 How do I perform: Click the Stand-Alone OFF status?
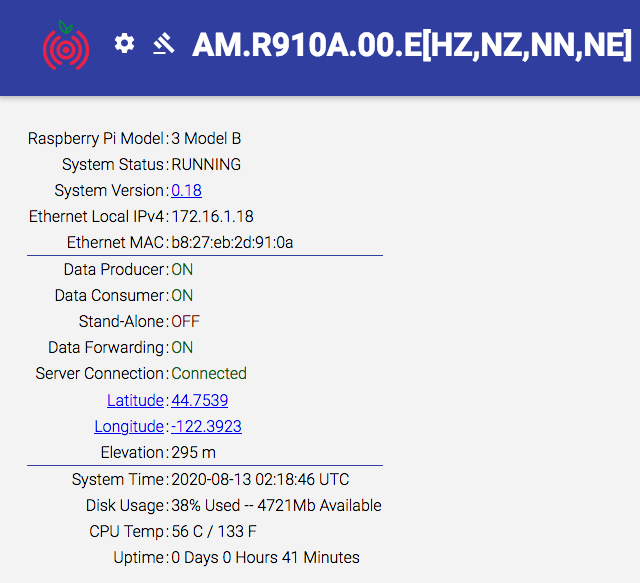[x=185, y=322]
